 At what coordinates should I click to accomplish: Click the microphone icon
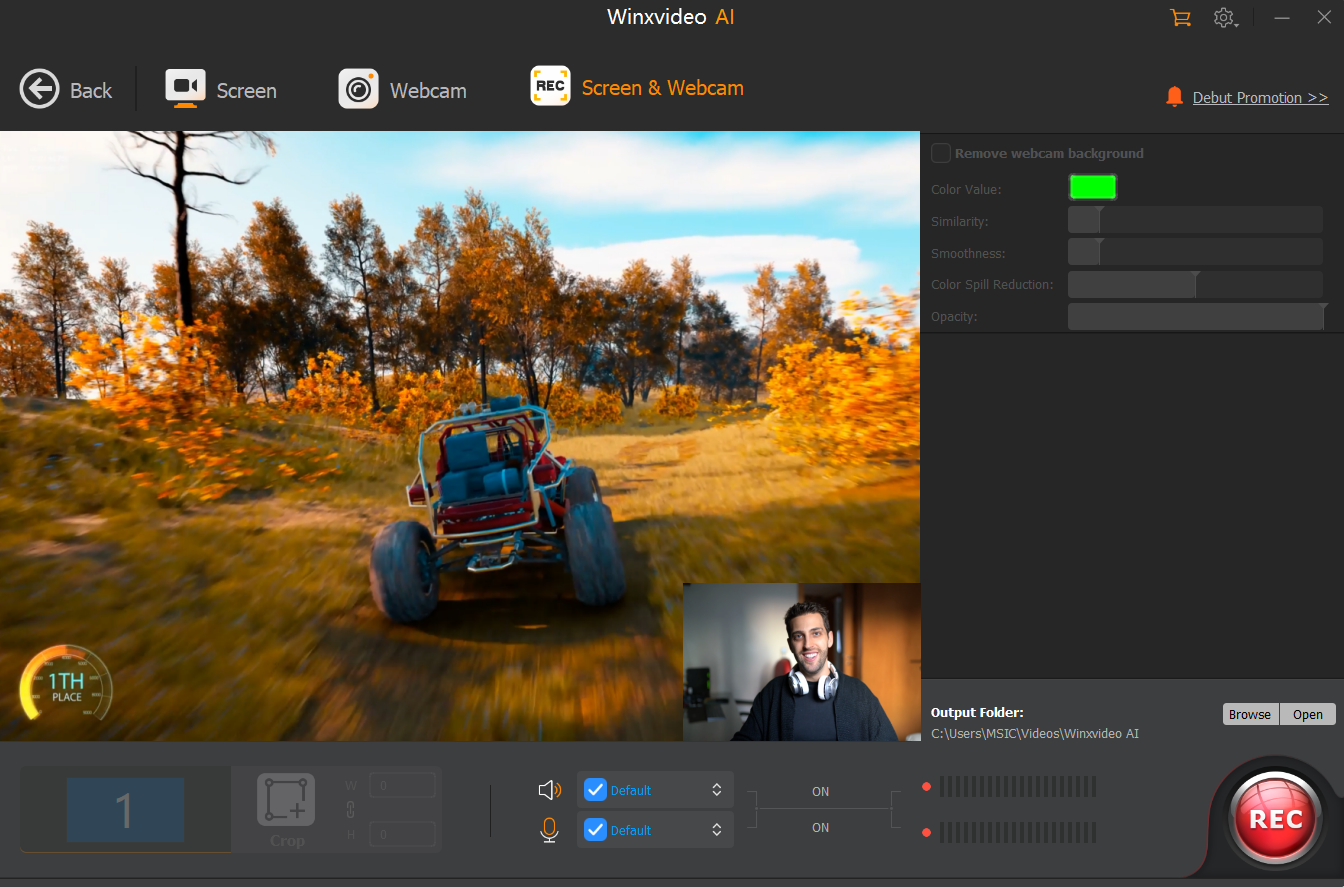point(549,830)
